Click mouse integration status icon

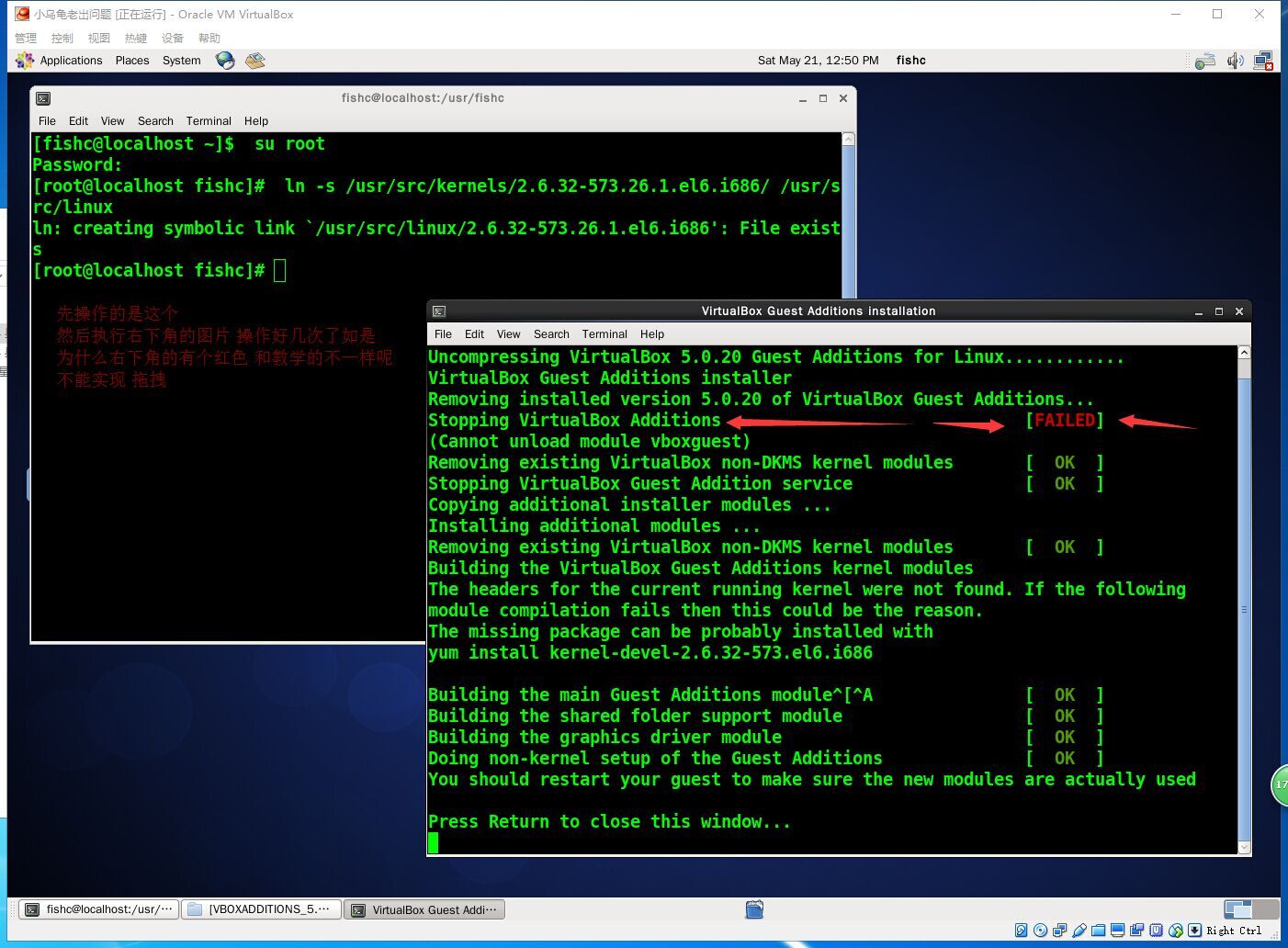coord(1176,931)
